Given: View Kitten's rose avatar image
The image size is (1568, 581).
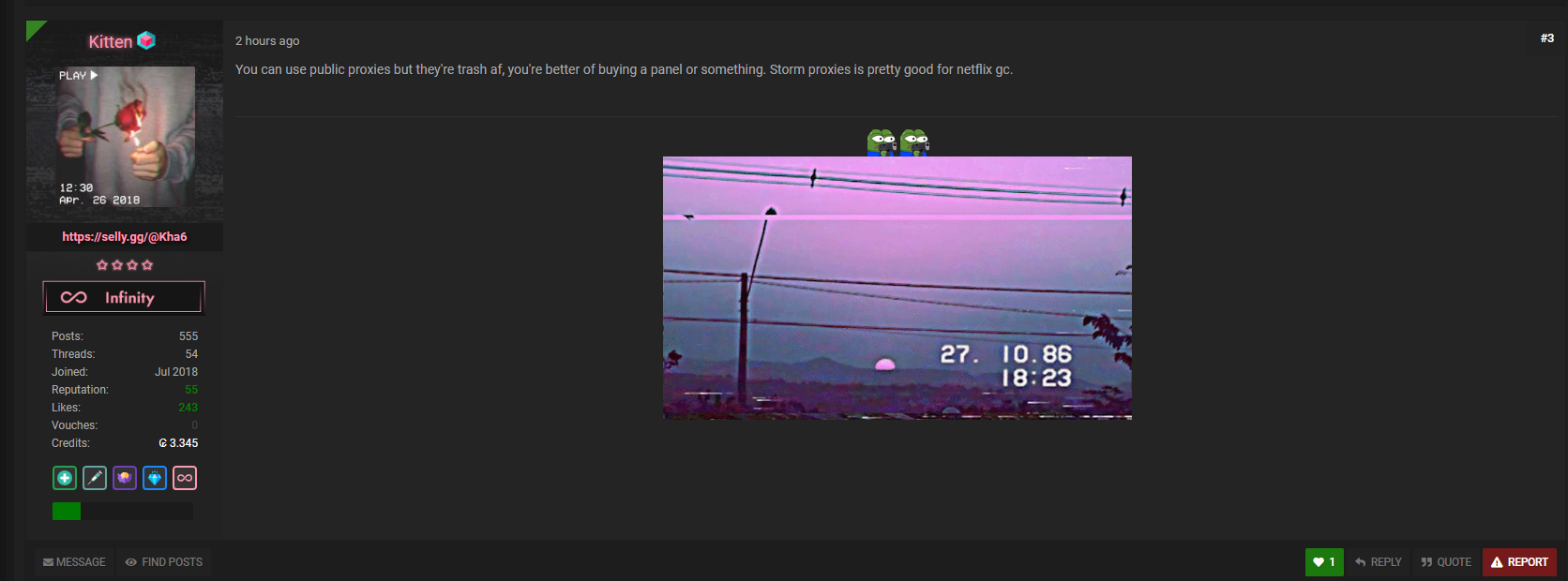Looking at the screenshot, I should (125, 137).
